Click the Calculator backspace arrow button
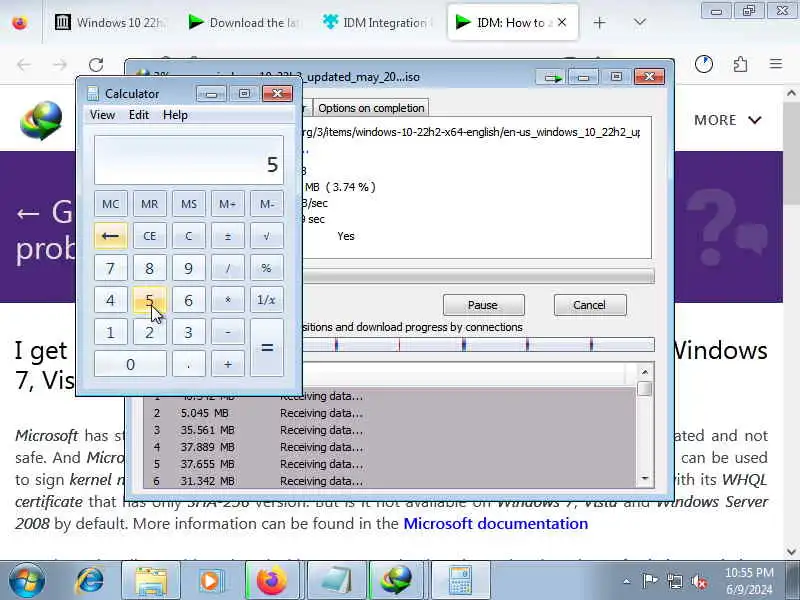Screen dimensions: 800x600 click(x=111, y=236)
